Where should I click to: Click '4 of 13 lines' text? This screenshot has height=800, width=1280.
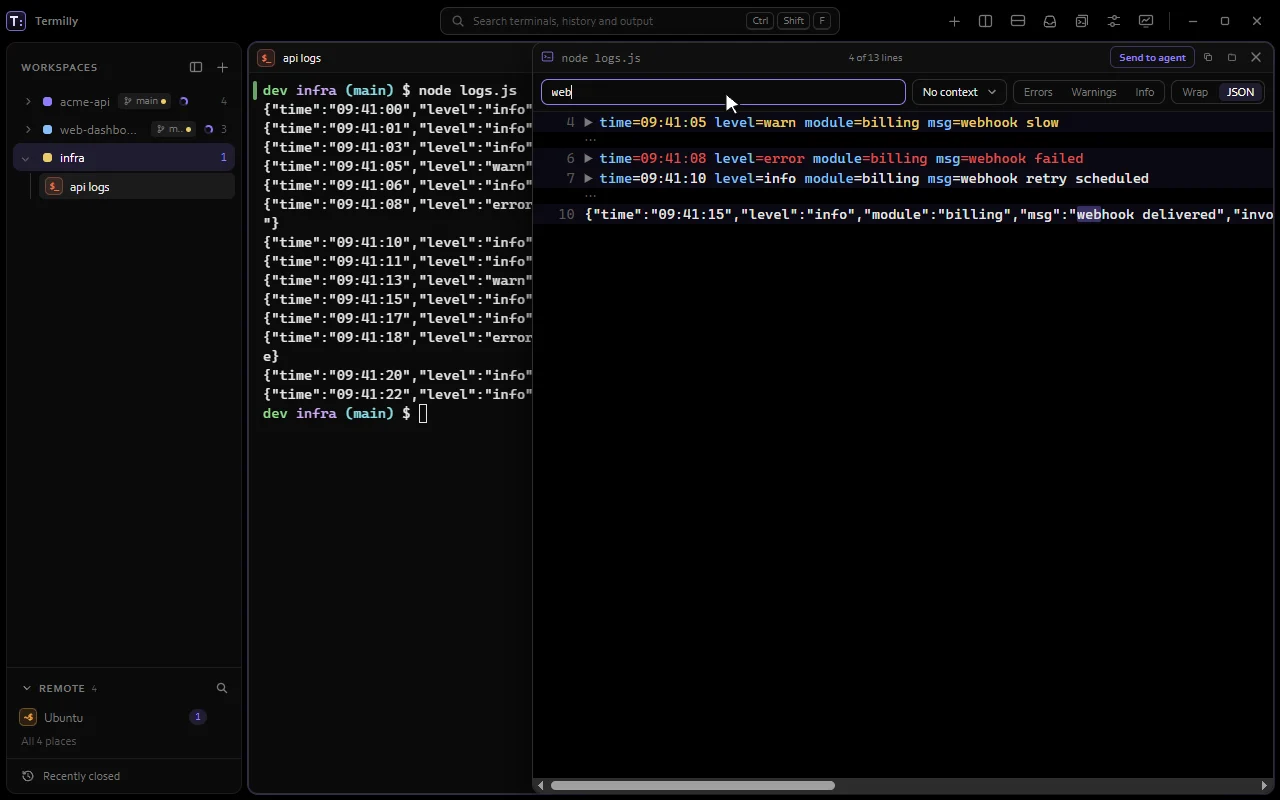point(876,58)
